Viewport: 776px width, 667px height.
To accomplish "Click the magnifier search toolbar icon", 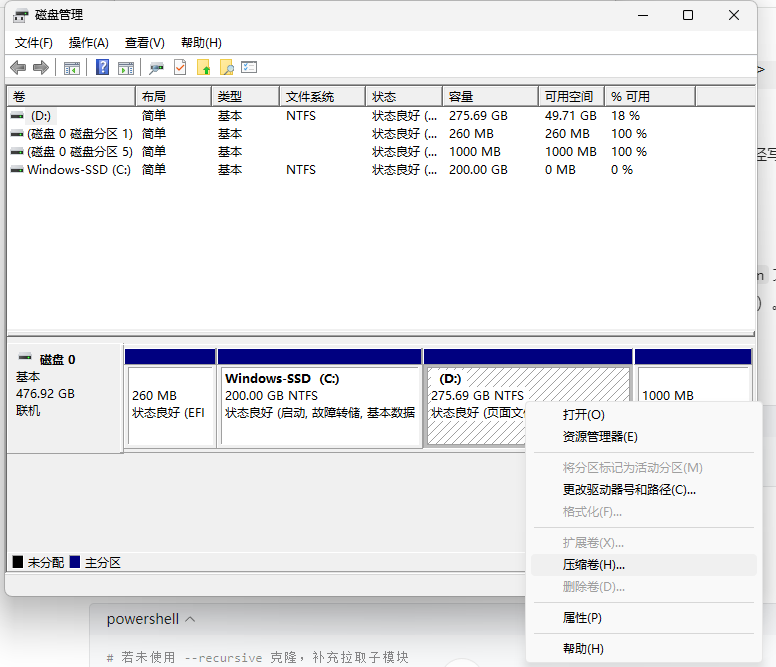I will click(x=227, y=67).
